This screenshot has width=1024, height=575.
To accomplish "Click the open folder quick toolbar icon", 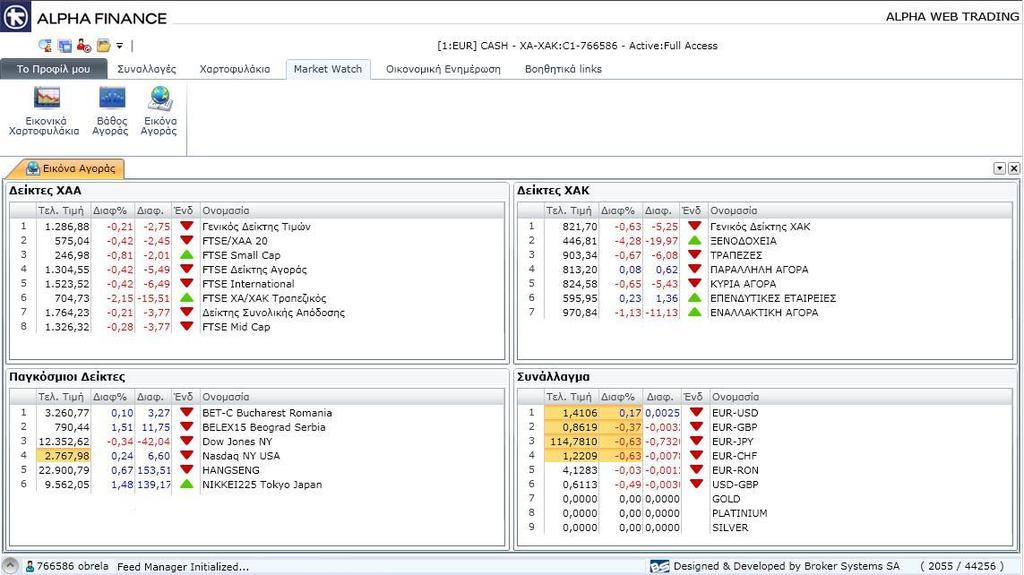I will tap(103, 46).
